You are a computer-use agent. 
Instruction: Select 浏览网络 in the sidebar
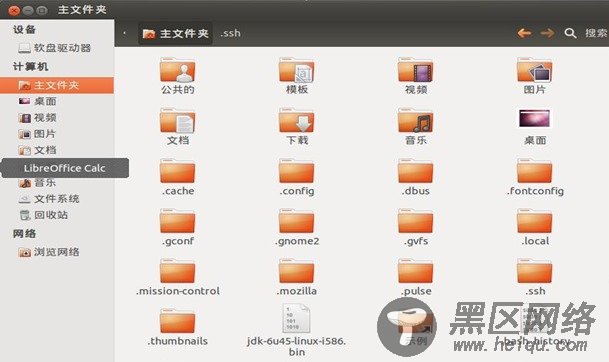pyautogui.click(x=57, y=252)
